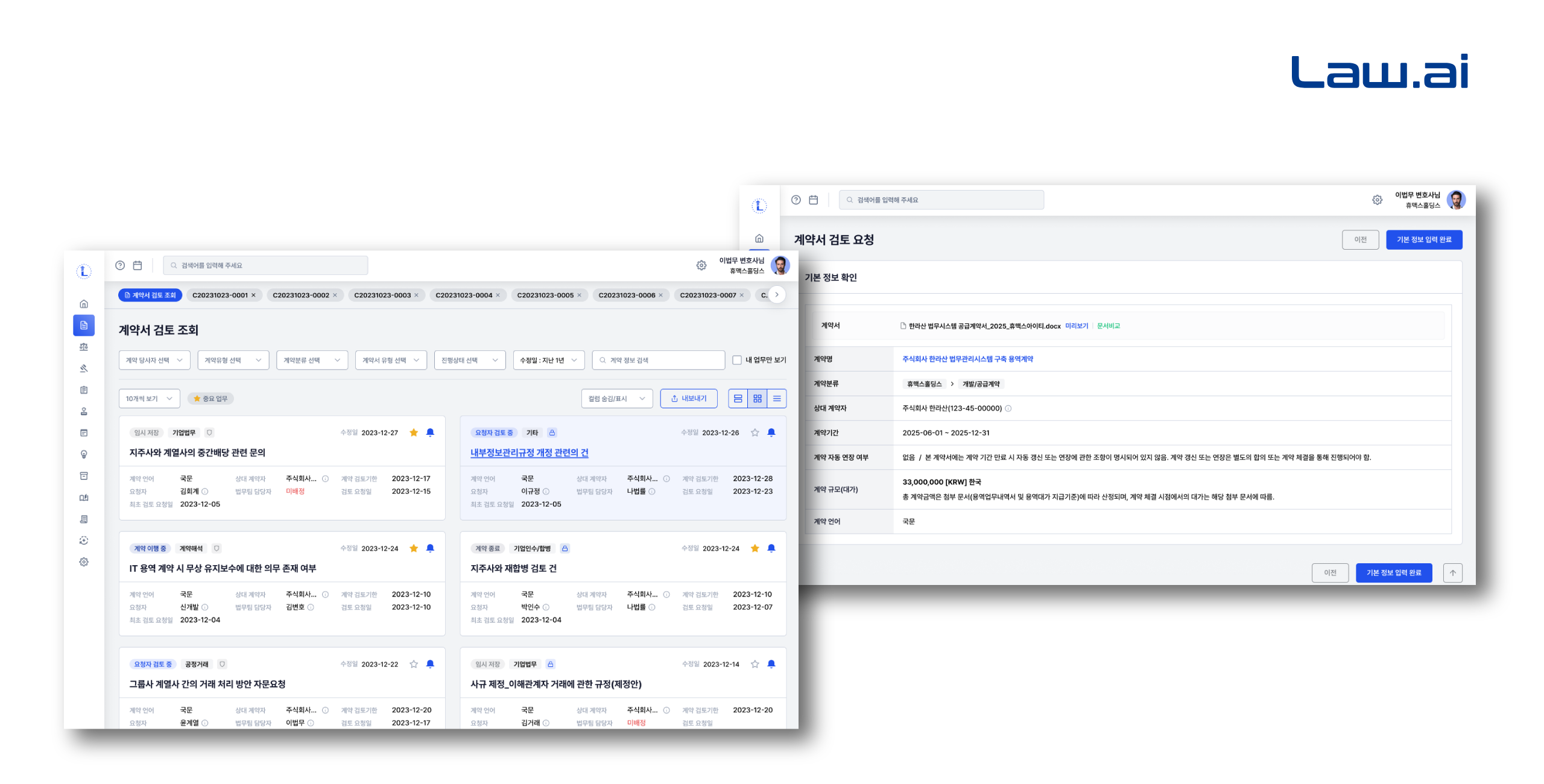Click the help question mark icon
This screenshot has width=1544, height=784.
tap(120, 265)
